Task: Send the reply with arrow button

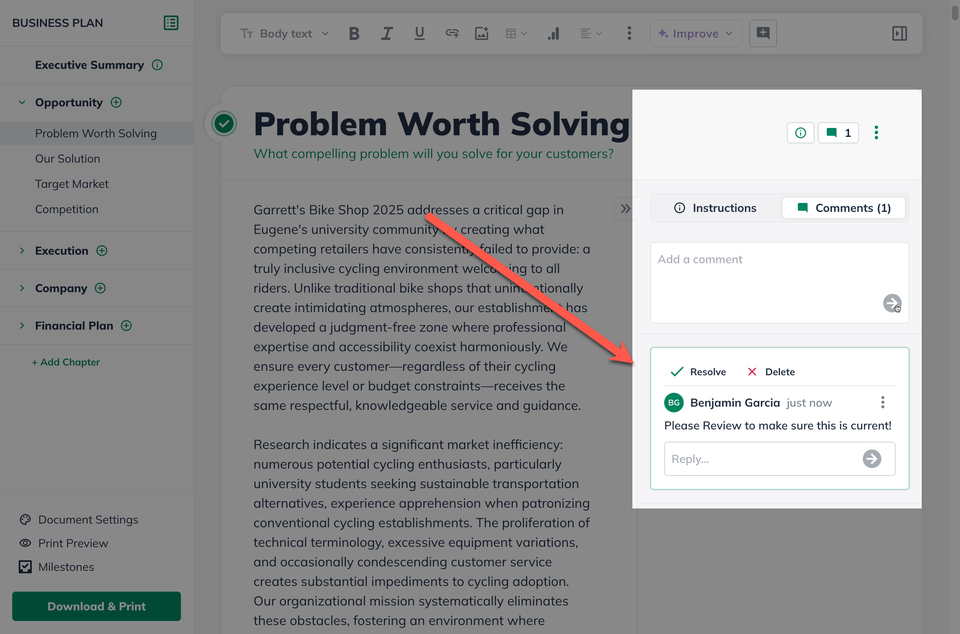Action: pyautogui.click(x=872, y=458)
